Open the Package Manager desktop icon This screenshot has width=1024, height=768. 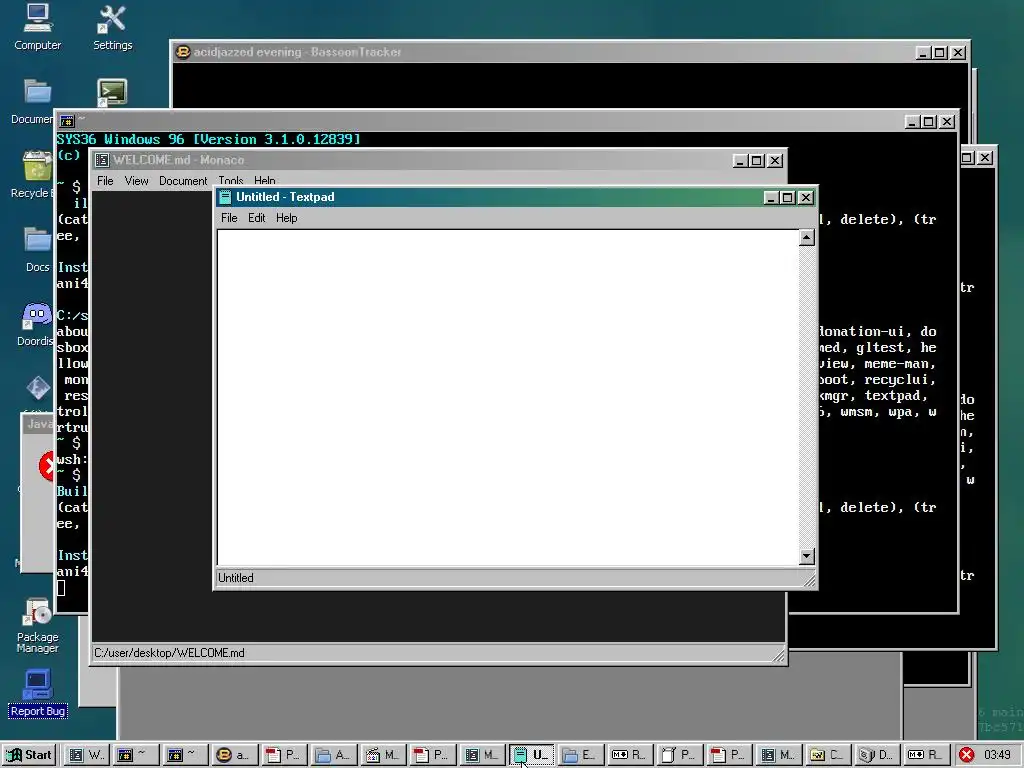click(37, 625)
